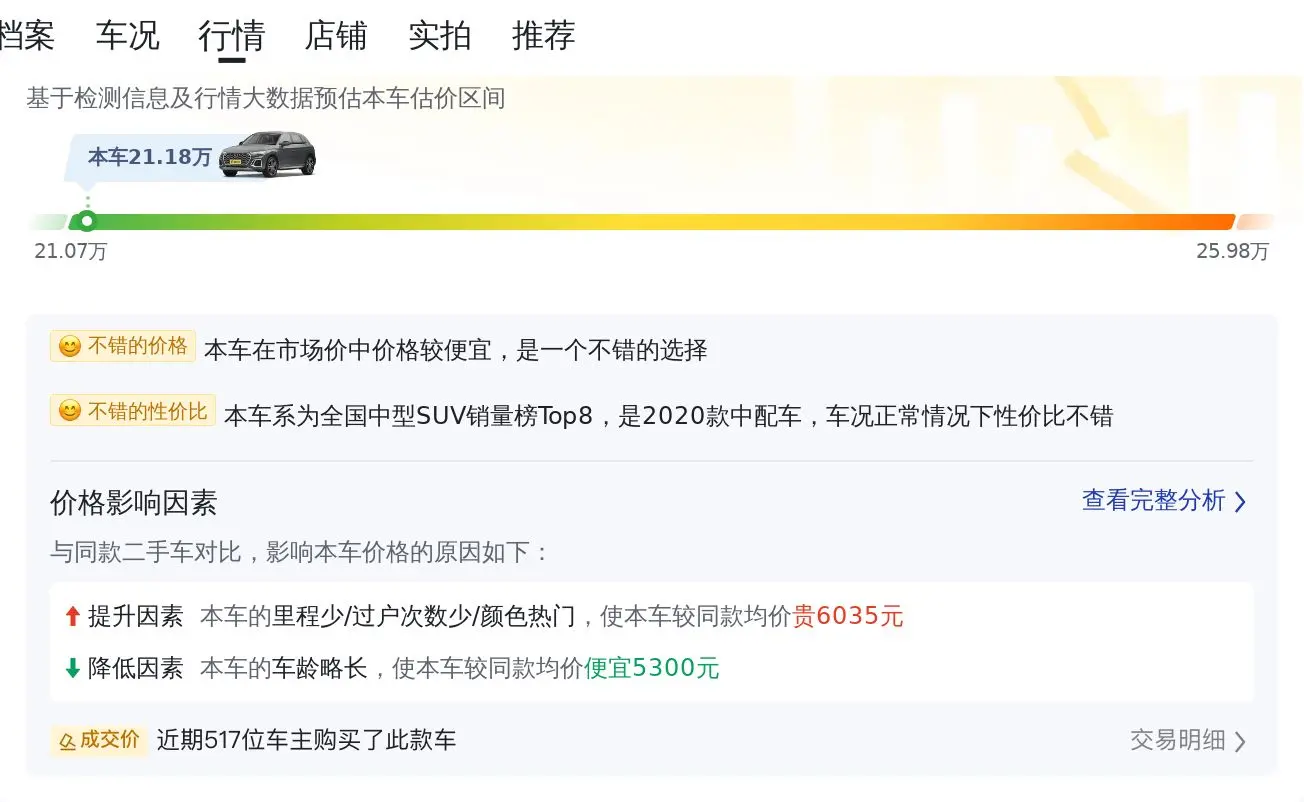Click the green down arrow for 降低因素
This screenshot has width=1304, height=802.
[x=72, y=668]
